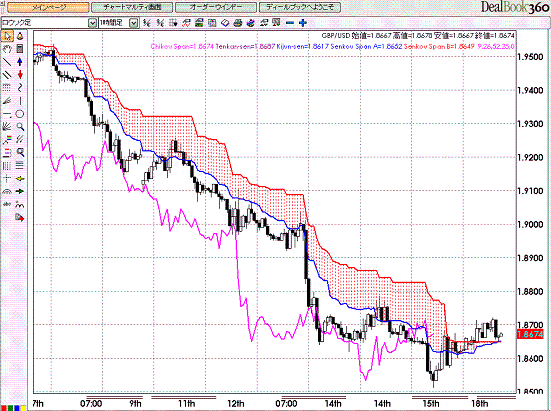Click the save chart toolbar icon
Screen dimensions: 551x411
click(x=199, y=23)
